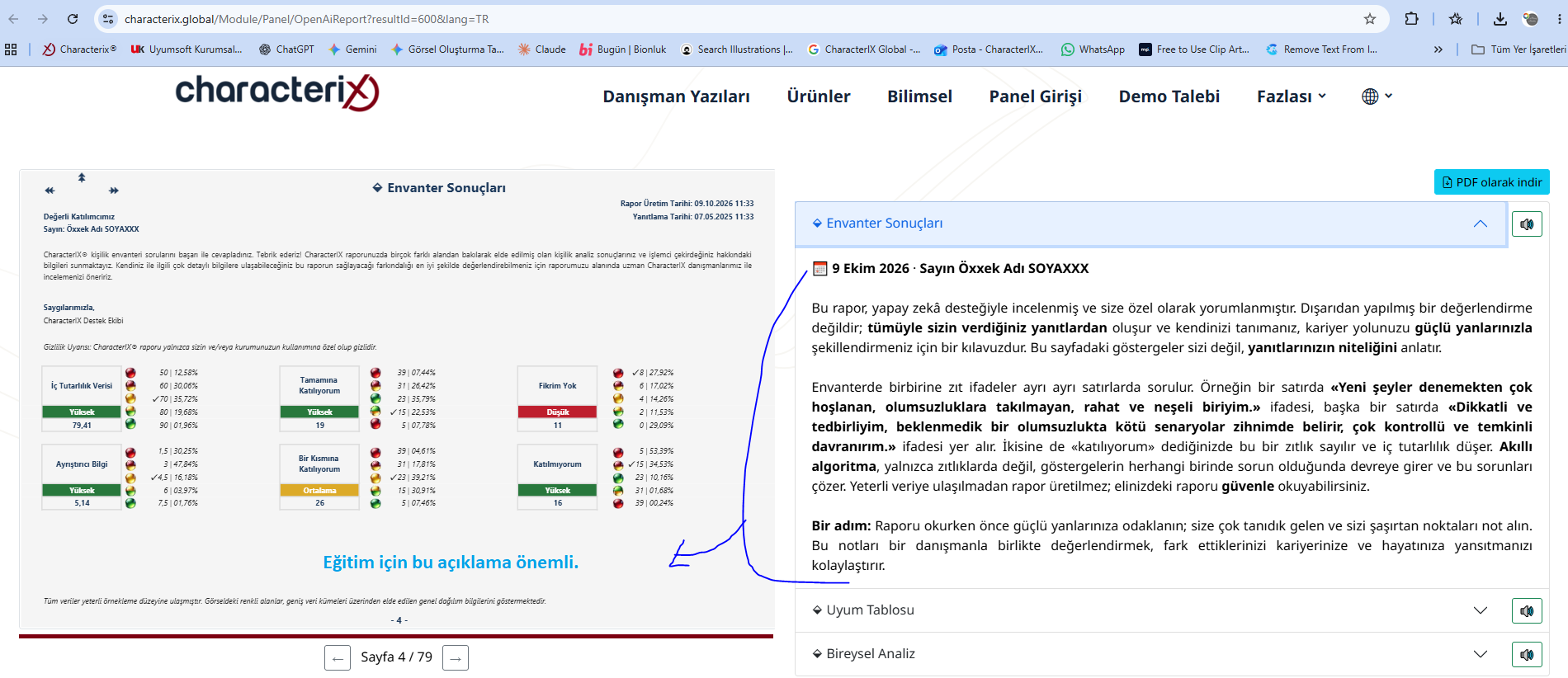The height and width of the screenshot is (678, 1568).
Task: Open the Chrome profile avatar
Action: (1531, 19)
